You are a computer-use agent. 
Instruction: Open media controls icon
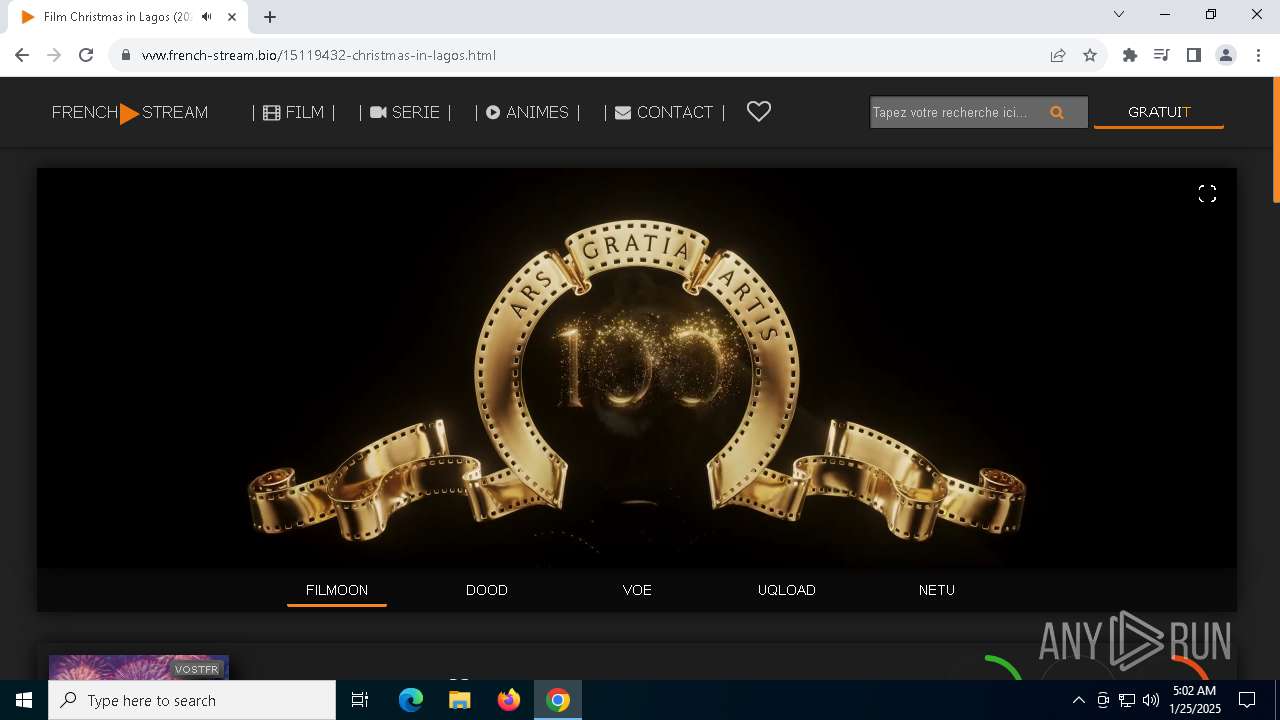[x=1162, y=55]
